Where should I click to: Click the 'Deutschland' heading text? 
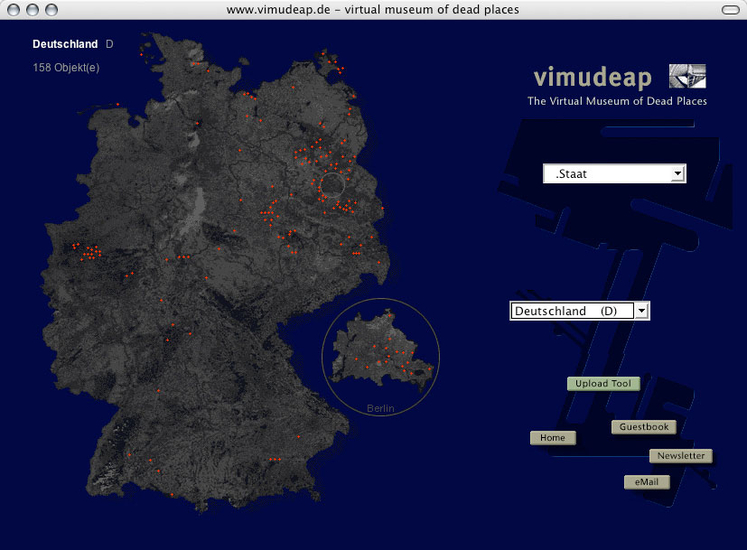click(x=65, y=44)
